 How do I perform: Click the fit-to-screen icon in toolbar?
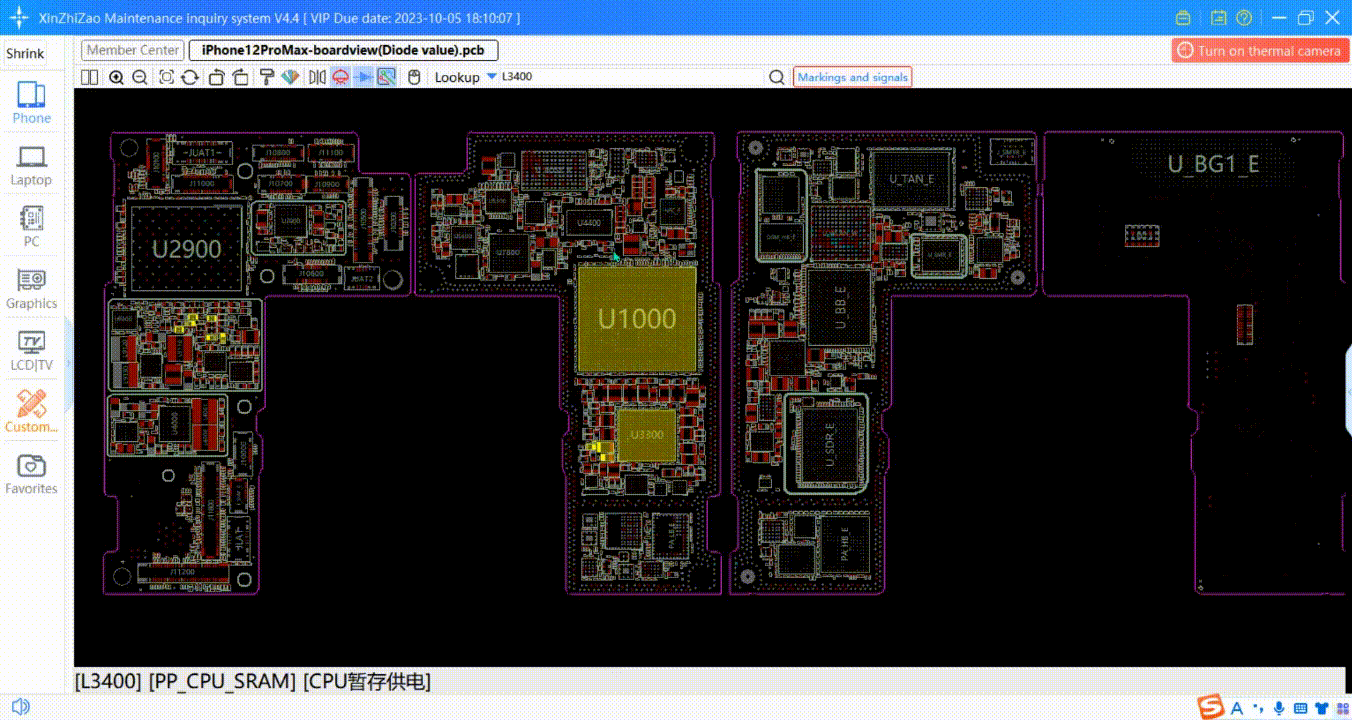click(x=166, y=77)
